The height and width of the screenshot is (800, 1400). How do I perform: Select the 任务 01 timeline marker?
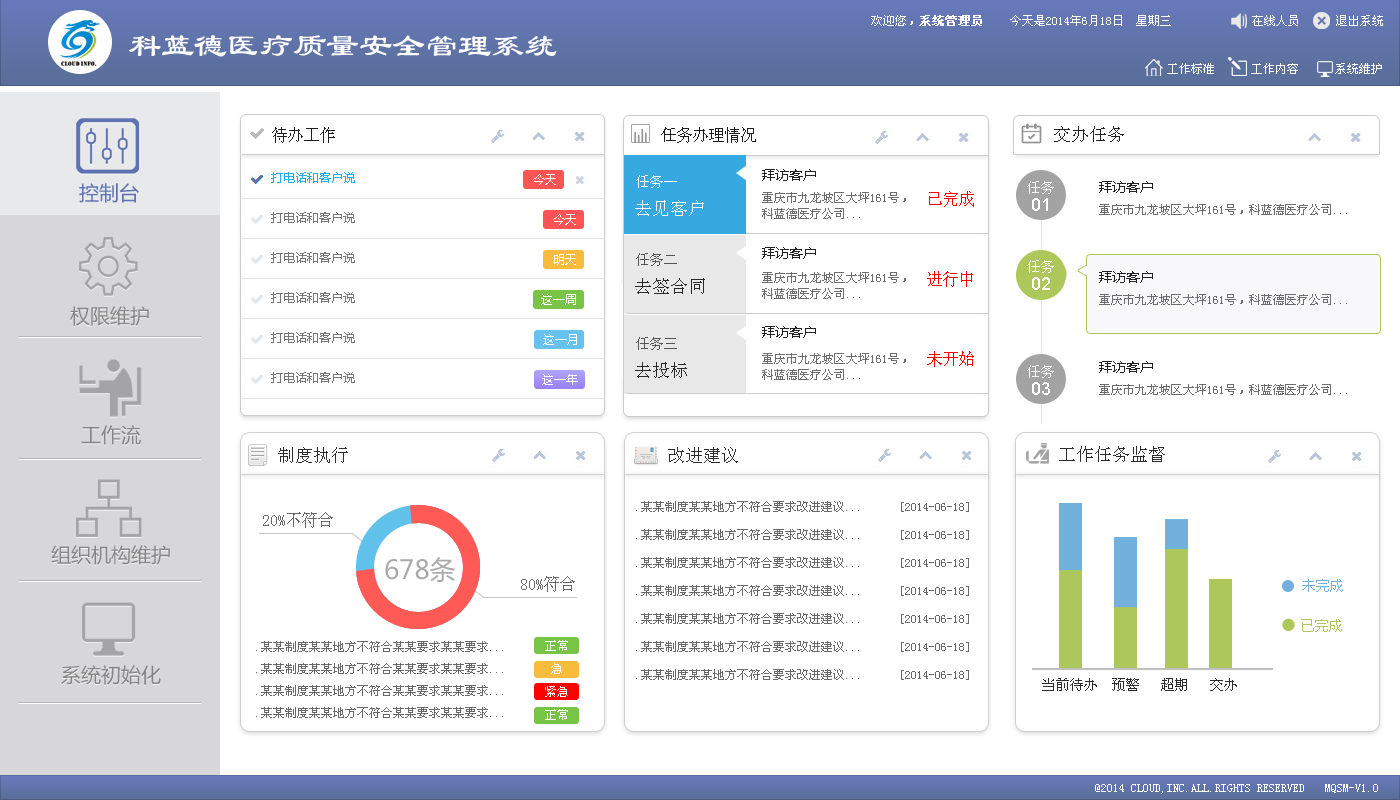(x=1041, y=195)
